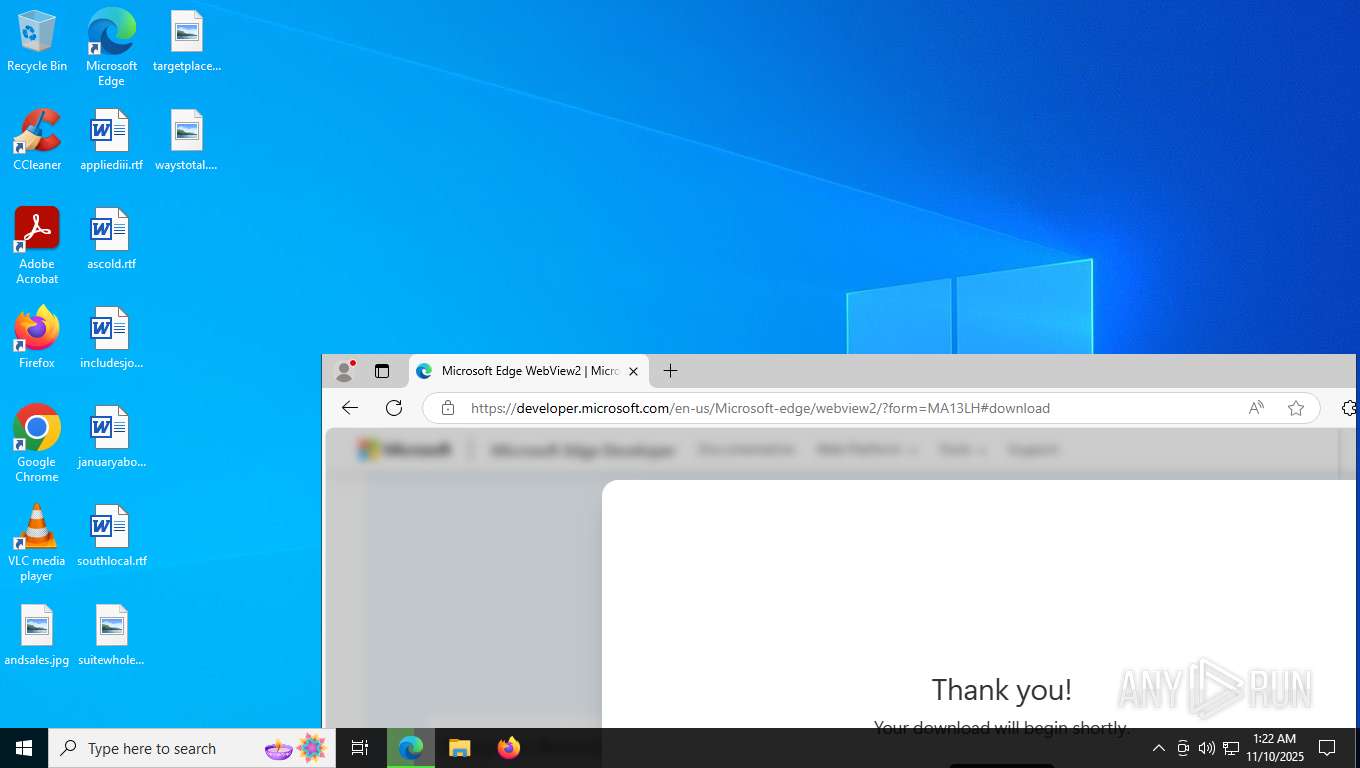Image resolution: width=1360 pixels, height=768 pixels.
Task: Open Edge tab actions menu icon
Action: 382,371
